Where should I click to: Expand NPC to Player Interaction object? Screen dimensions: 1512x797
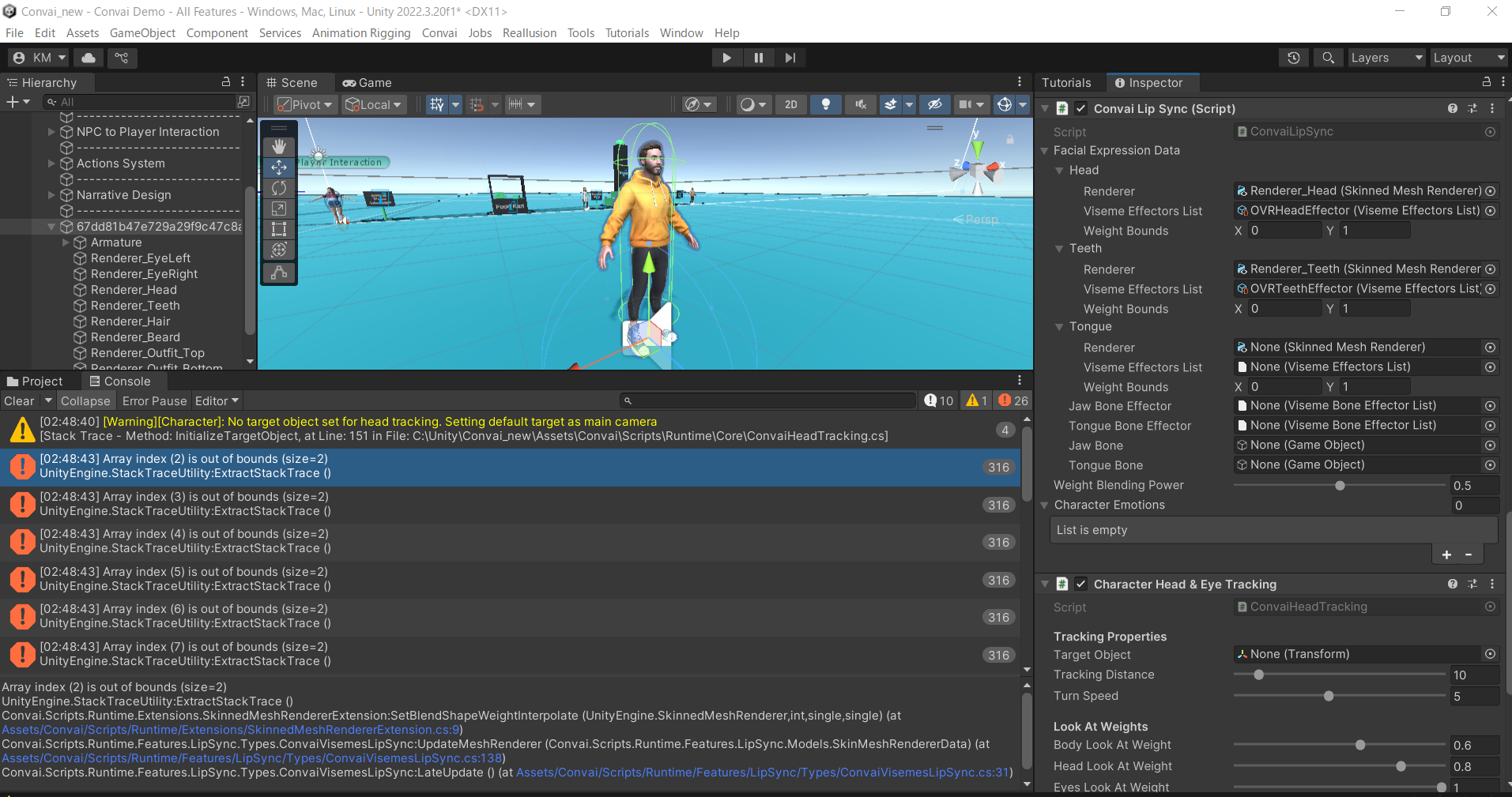(52, 132)
